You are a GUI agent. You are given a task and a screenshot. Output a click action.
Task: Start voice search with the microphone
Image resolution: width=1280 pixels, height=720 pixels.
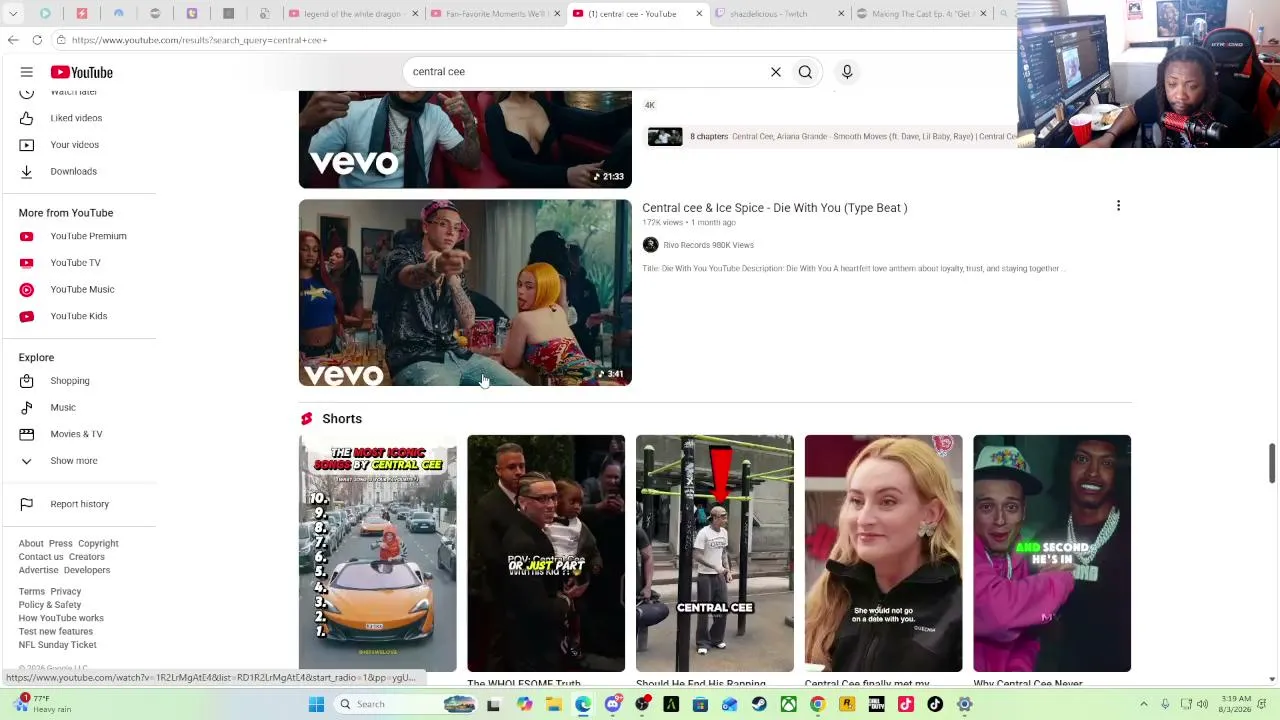[847, 72]
